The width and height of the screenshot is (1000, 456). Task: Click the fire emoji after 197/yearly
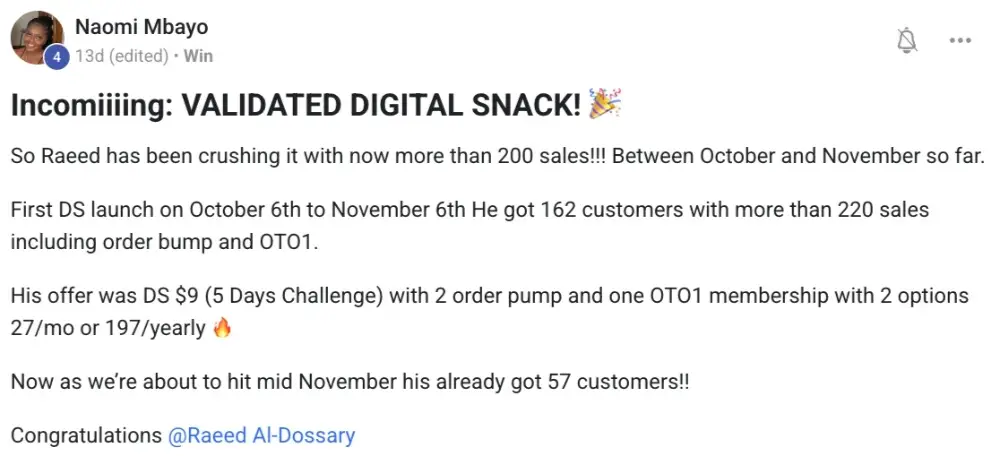(x=222, y=327)
